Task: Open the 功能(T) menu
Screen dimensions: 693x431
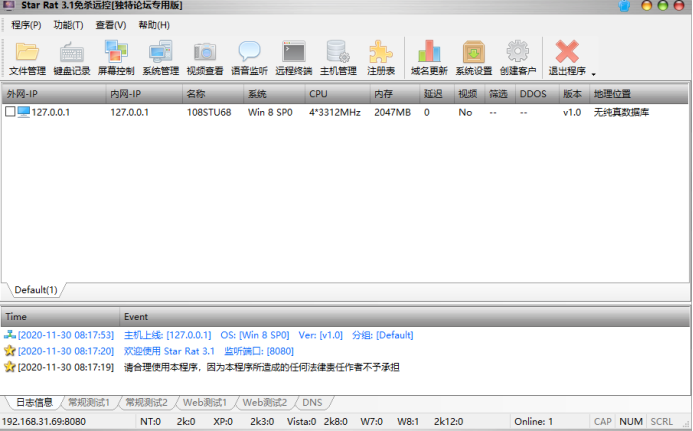Action: pos(68,25)
